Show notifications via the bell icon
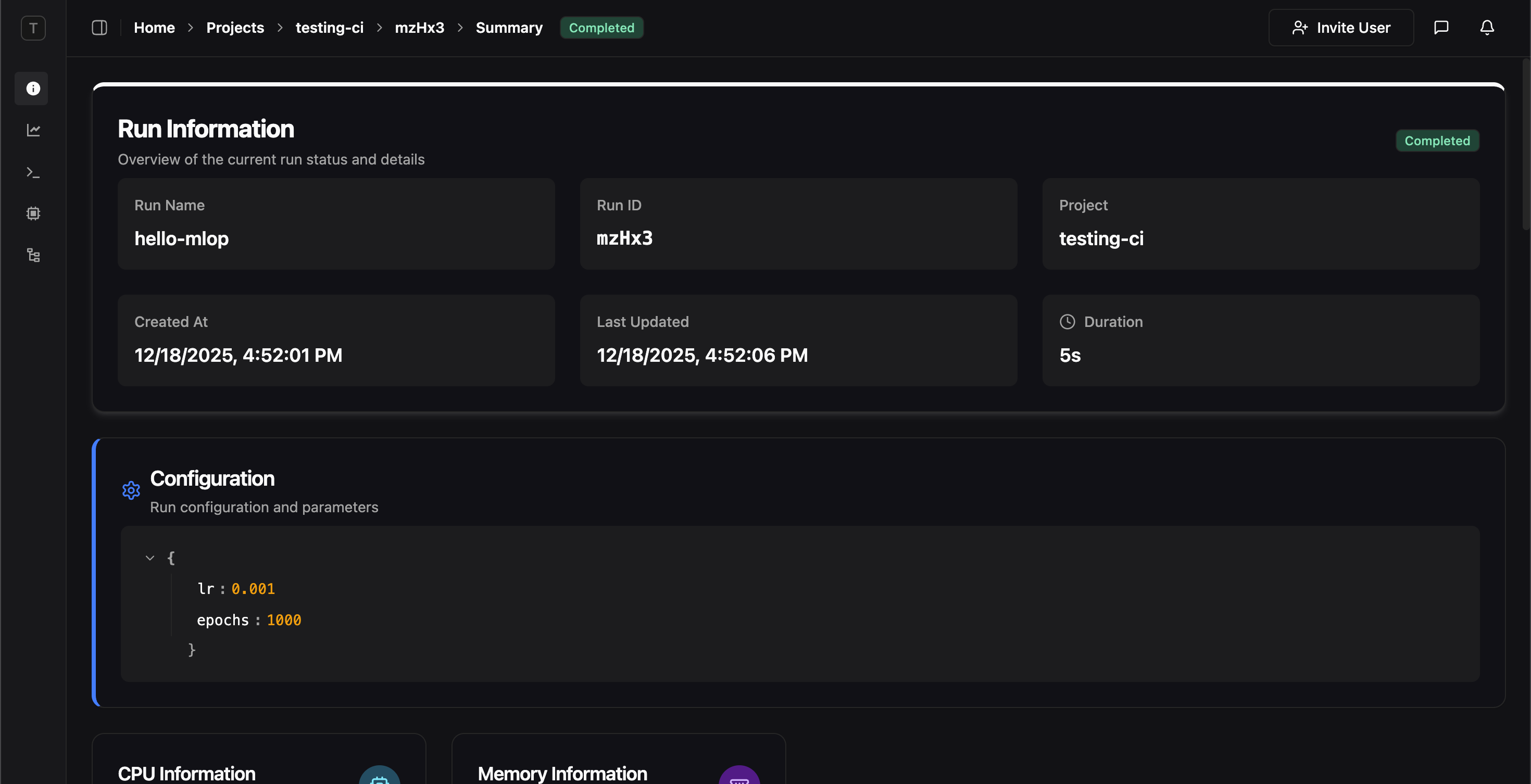Screen dimensions: 1531x784 (1486, 27)
